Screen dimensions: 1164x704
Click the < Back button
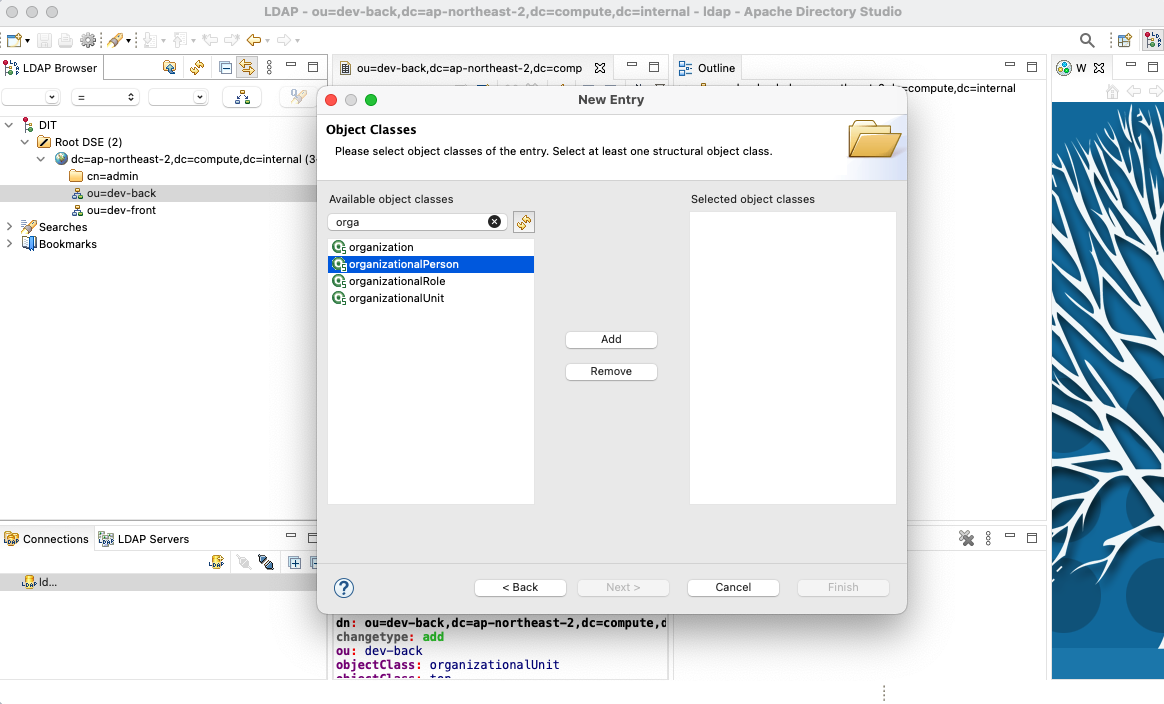[520, 587]
